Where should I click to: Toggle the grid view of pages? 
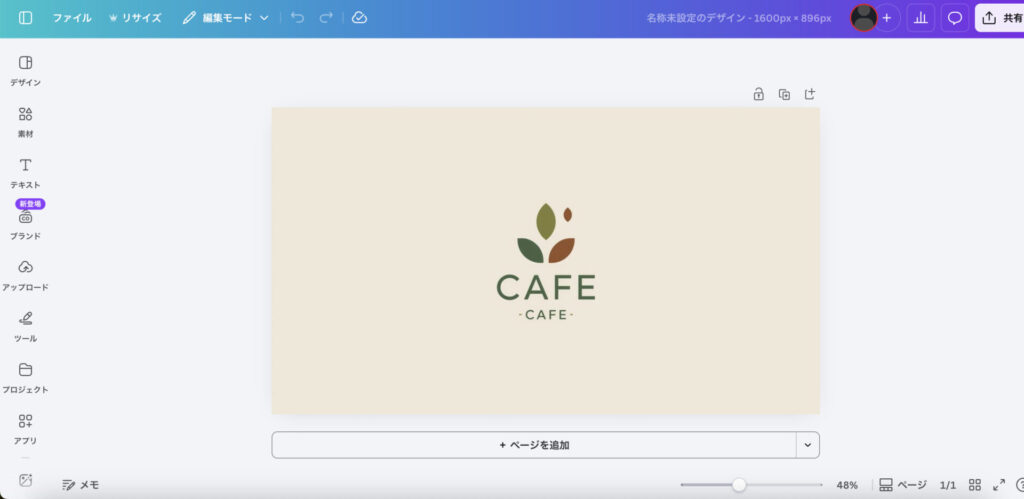pyautogui.click(x=975, y=485)
